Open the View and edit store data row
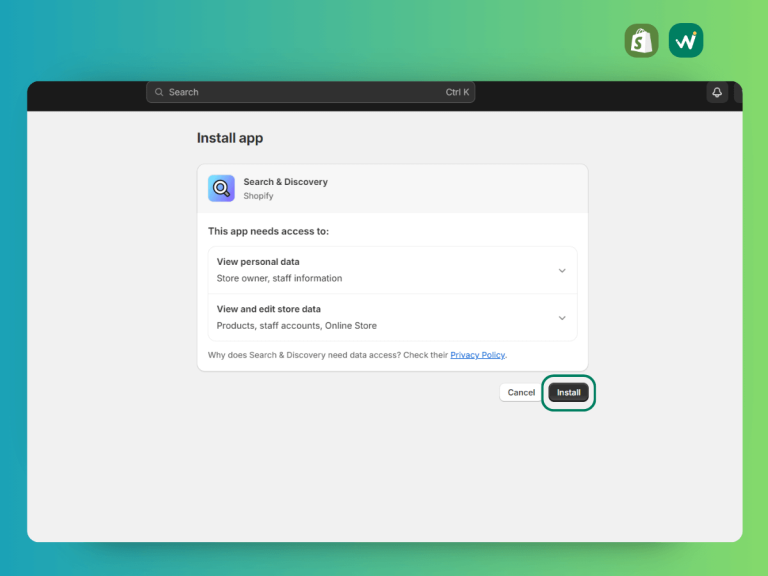The height and width of the screenshot is (576, 768). coord(392,317)
